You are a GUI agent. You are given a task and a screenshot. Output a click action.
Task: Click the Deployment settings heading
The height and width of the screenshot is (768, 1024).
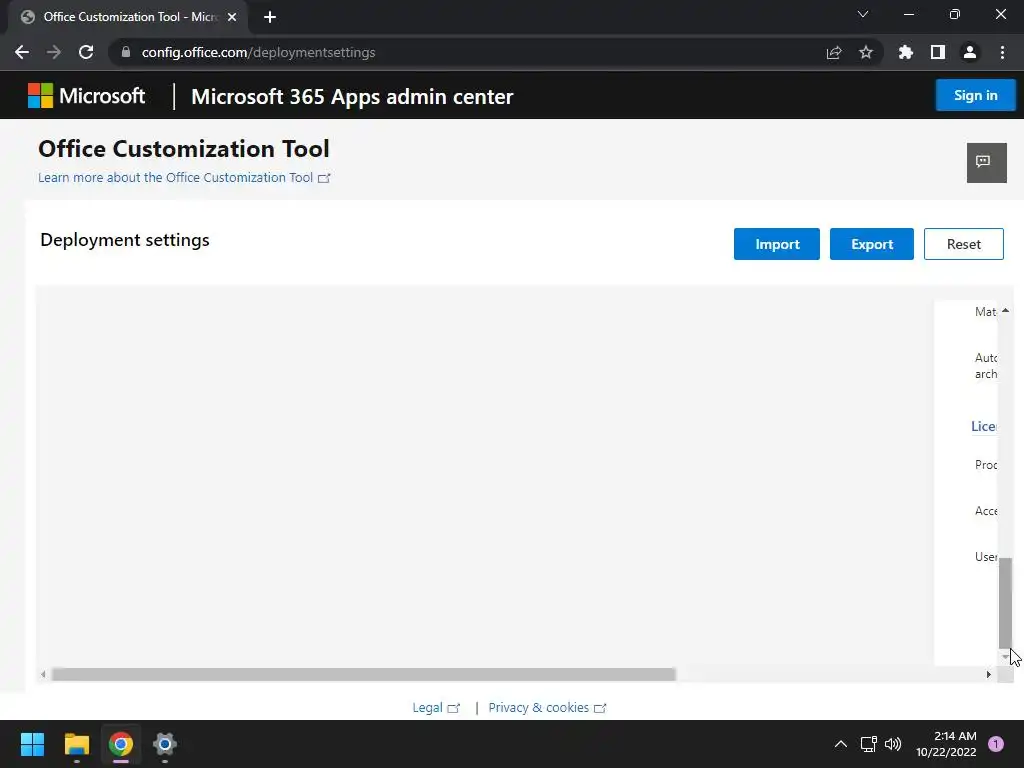coord(125,240)
